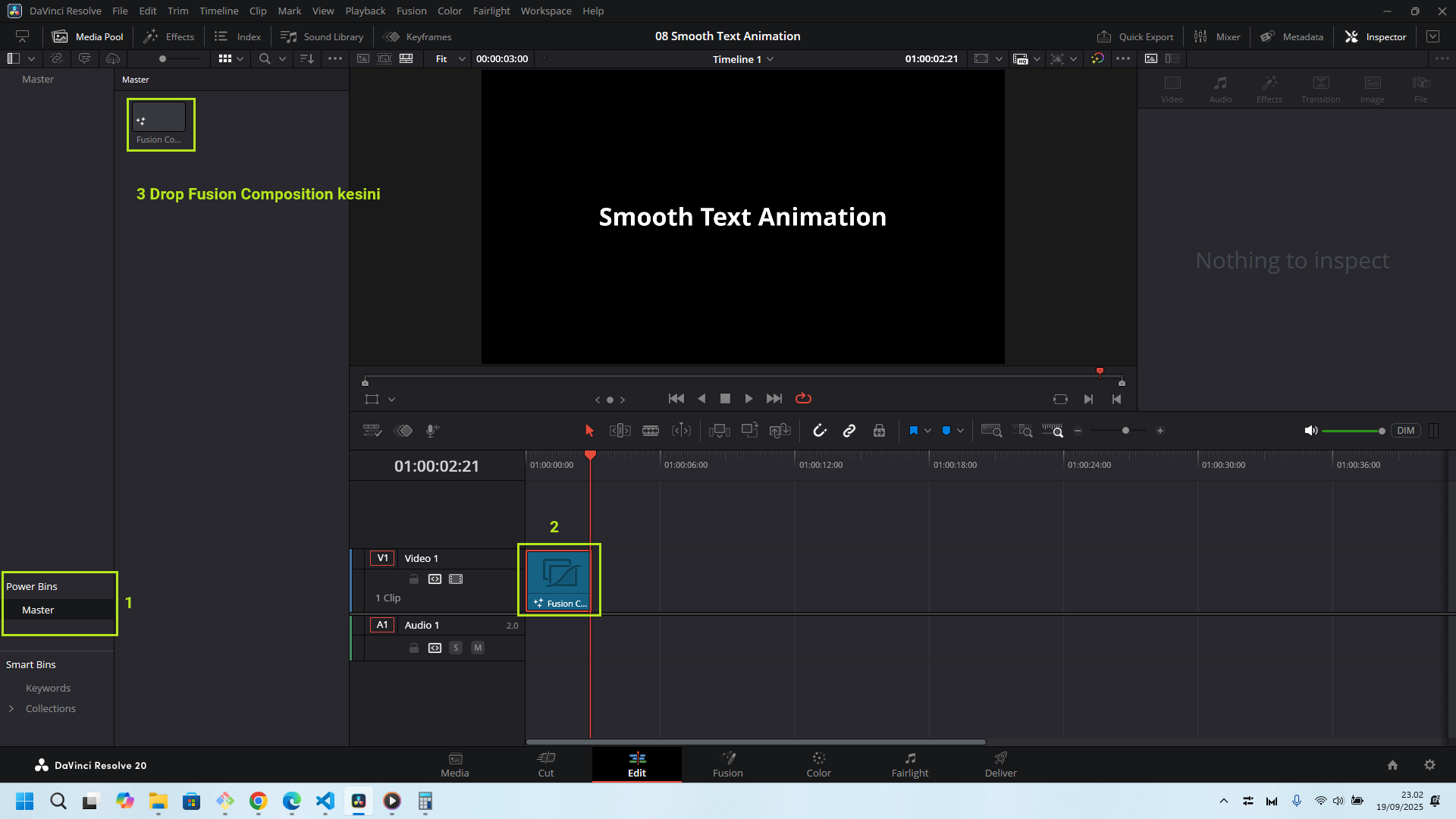Image resolution: width=1456 pixels, height=819 pixels.
Task: Open project settings gear icon
Action: point(1429,764)
